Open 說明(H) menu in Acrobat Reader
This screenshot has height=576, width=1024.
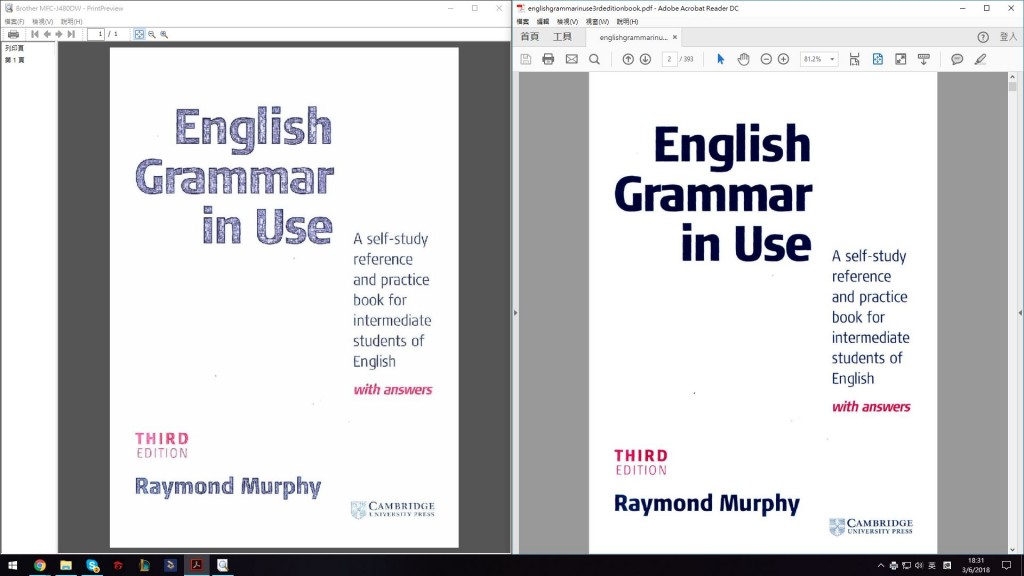point(627,22)
